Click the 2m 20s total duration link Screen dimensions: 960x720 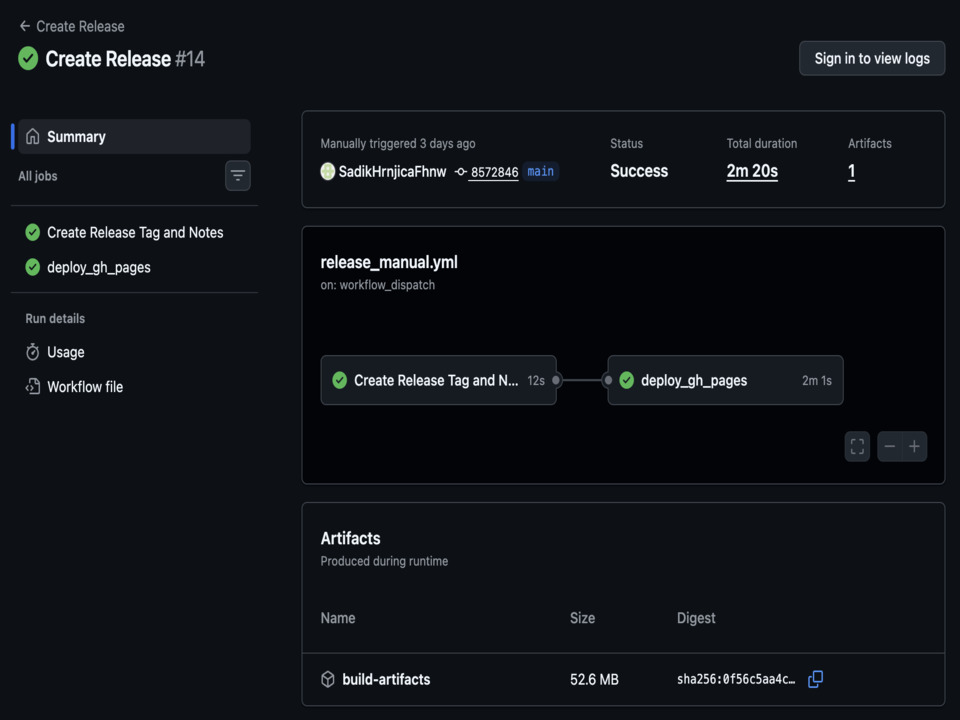pos(752,171)
